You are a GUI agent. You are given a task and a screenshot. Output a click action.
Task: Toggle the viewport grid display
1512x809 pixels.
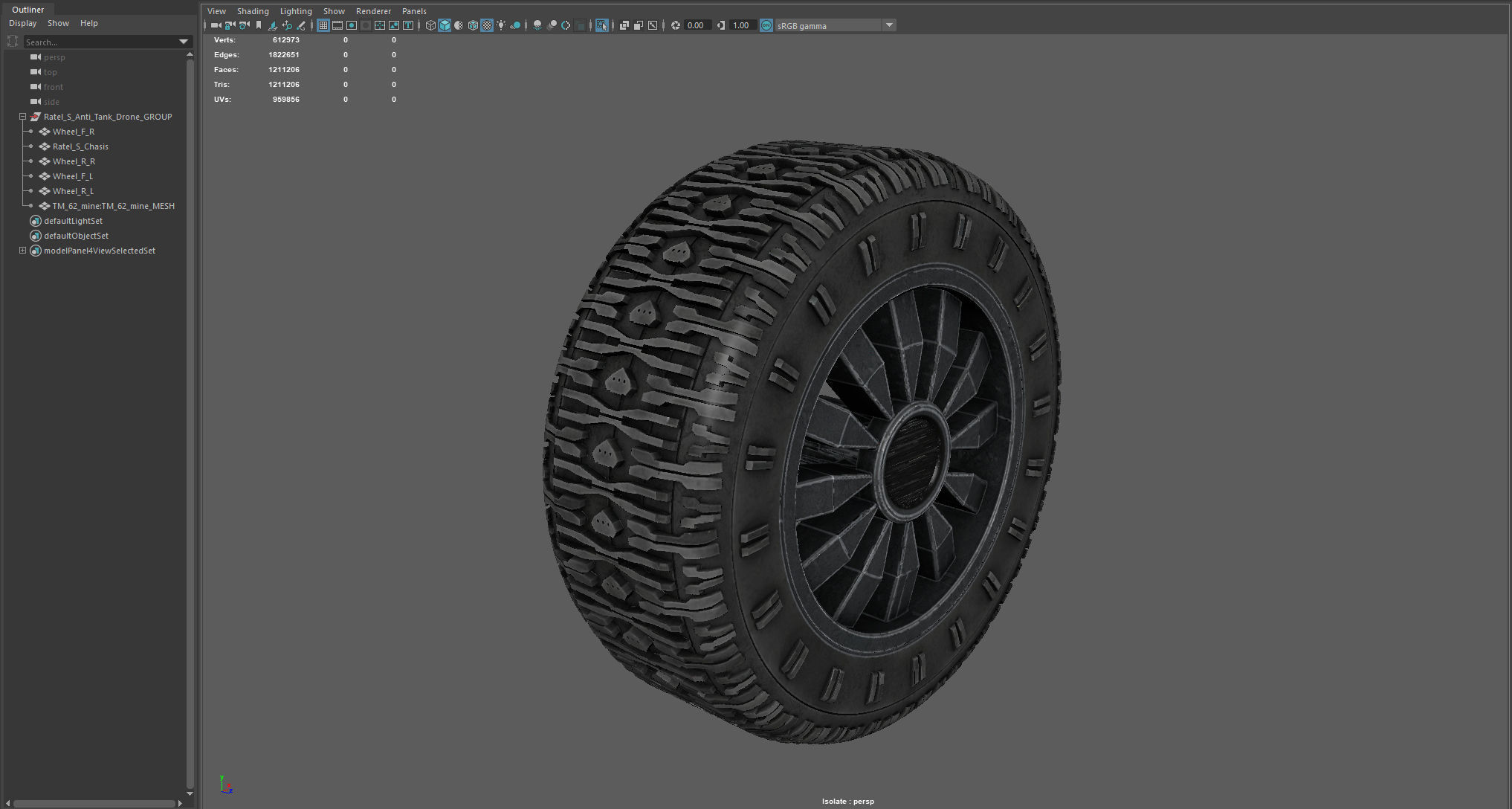pyautogui.click(x=323, y=25)
